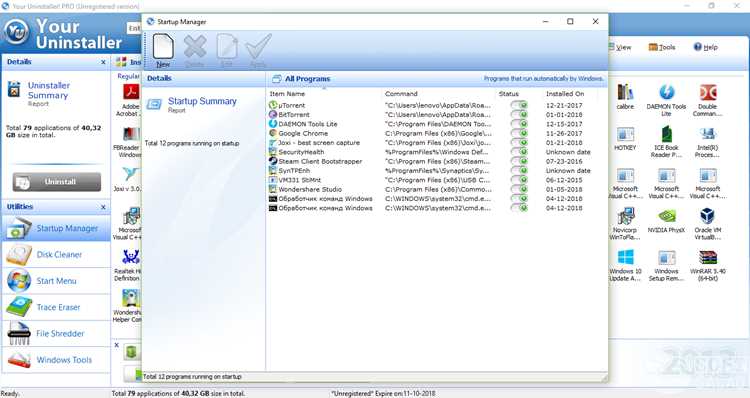This screenshot has width=750, height=398.
Task: Open the Tools menu in main window
Action: (x=662, y=47)
